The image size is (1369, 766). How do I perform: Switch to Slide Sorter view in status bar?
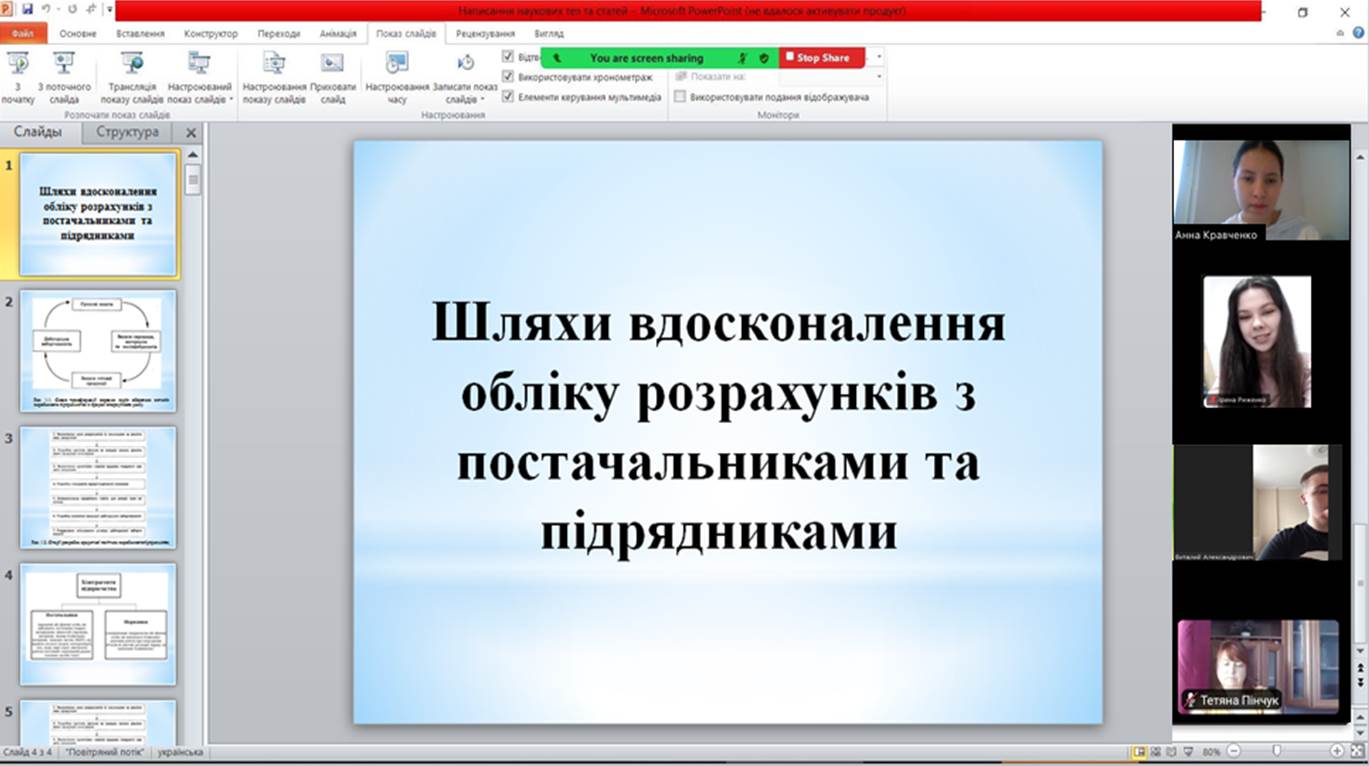[1156, 751]
